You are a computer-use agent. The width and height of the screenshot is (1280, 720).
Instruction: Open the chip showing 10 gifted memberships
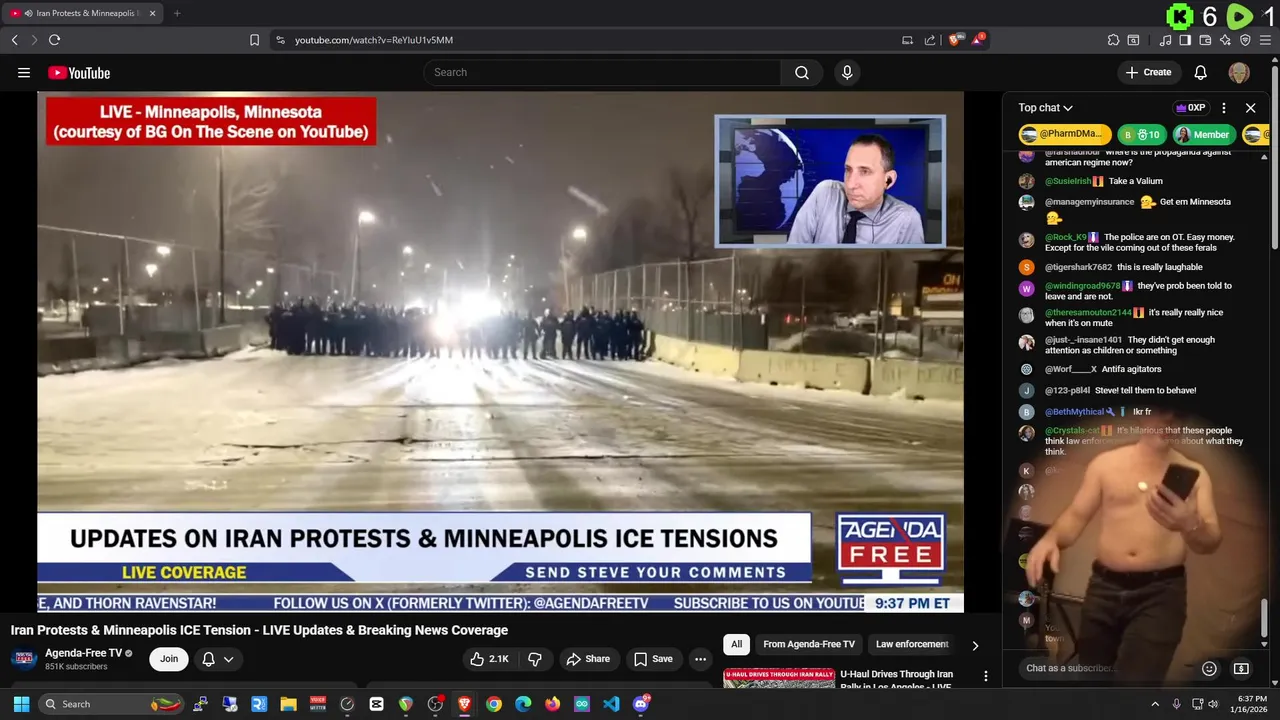[x=1142, y=134]
